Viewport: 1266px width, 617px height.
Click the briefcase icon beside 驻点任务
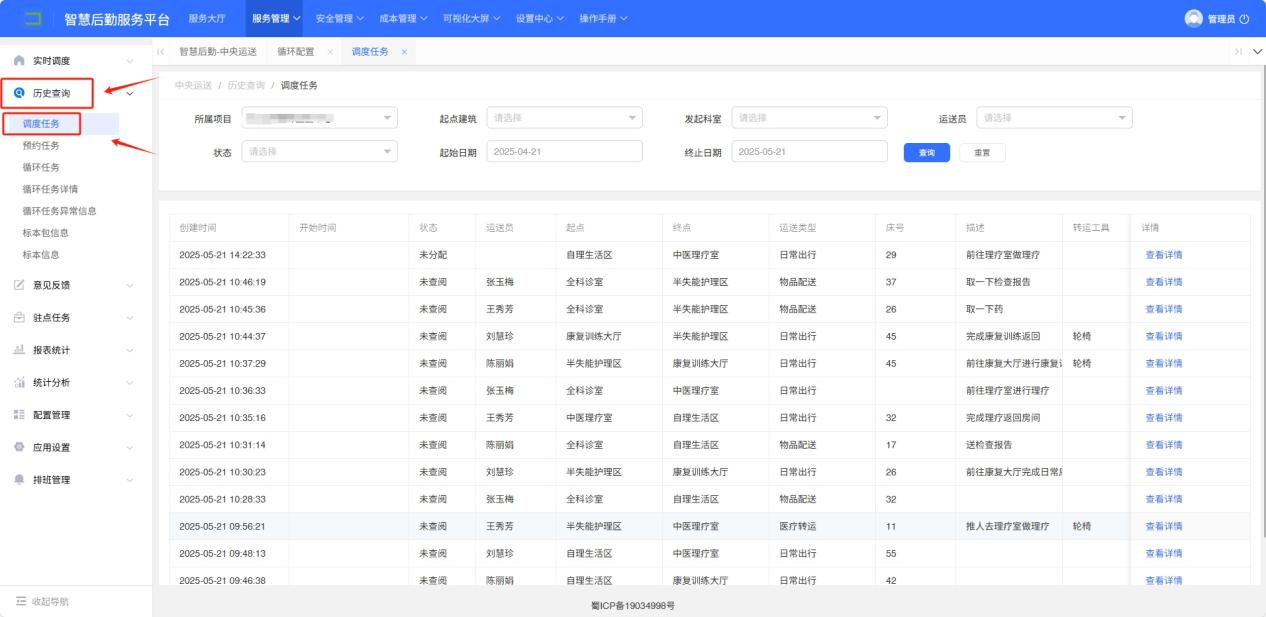coord(20,318)
